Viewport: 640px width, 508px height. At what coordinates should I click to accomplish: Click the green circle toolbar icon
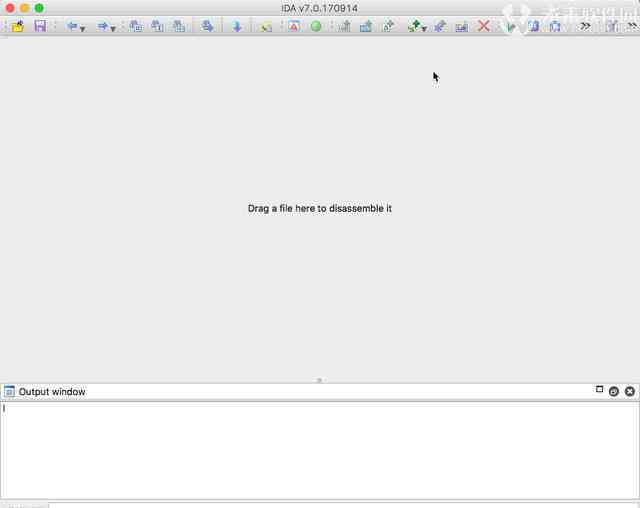point(316,27)
